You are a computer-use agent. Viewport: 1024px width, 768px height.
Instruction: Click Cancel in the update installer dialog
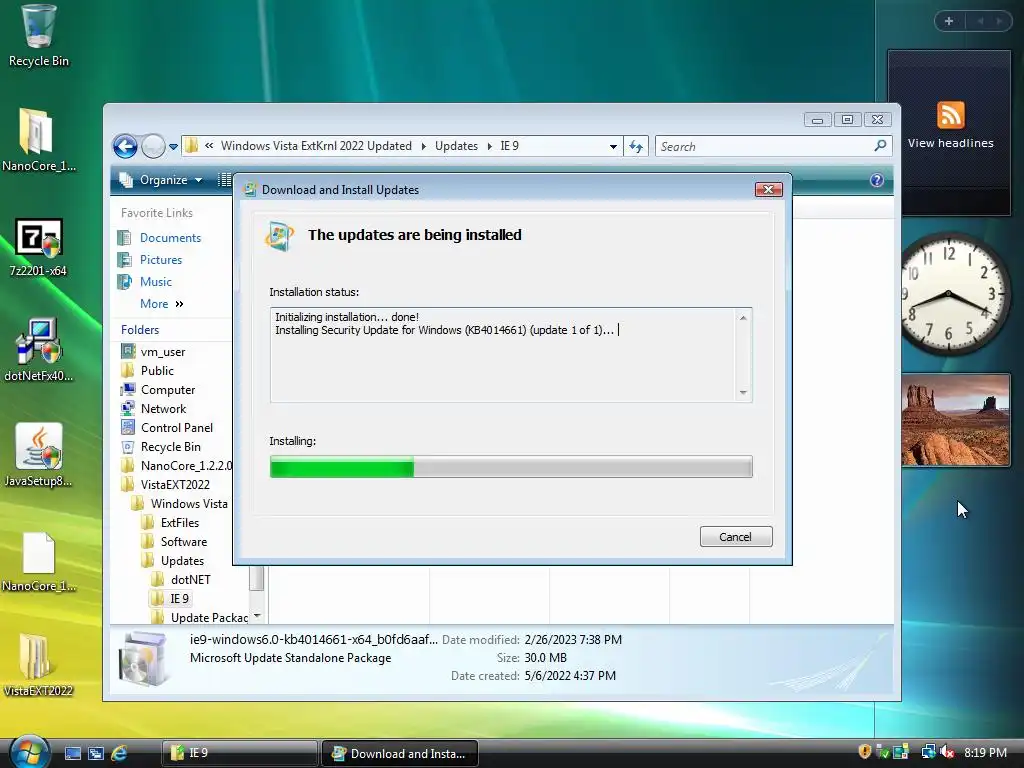click(736, 537)
